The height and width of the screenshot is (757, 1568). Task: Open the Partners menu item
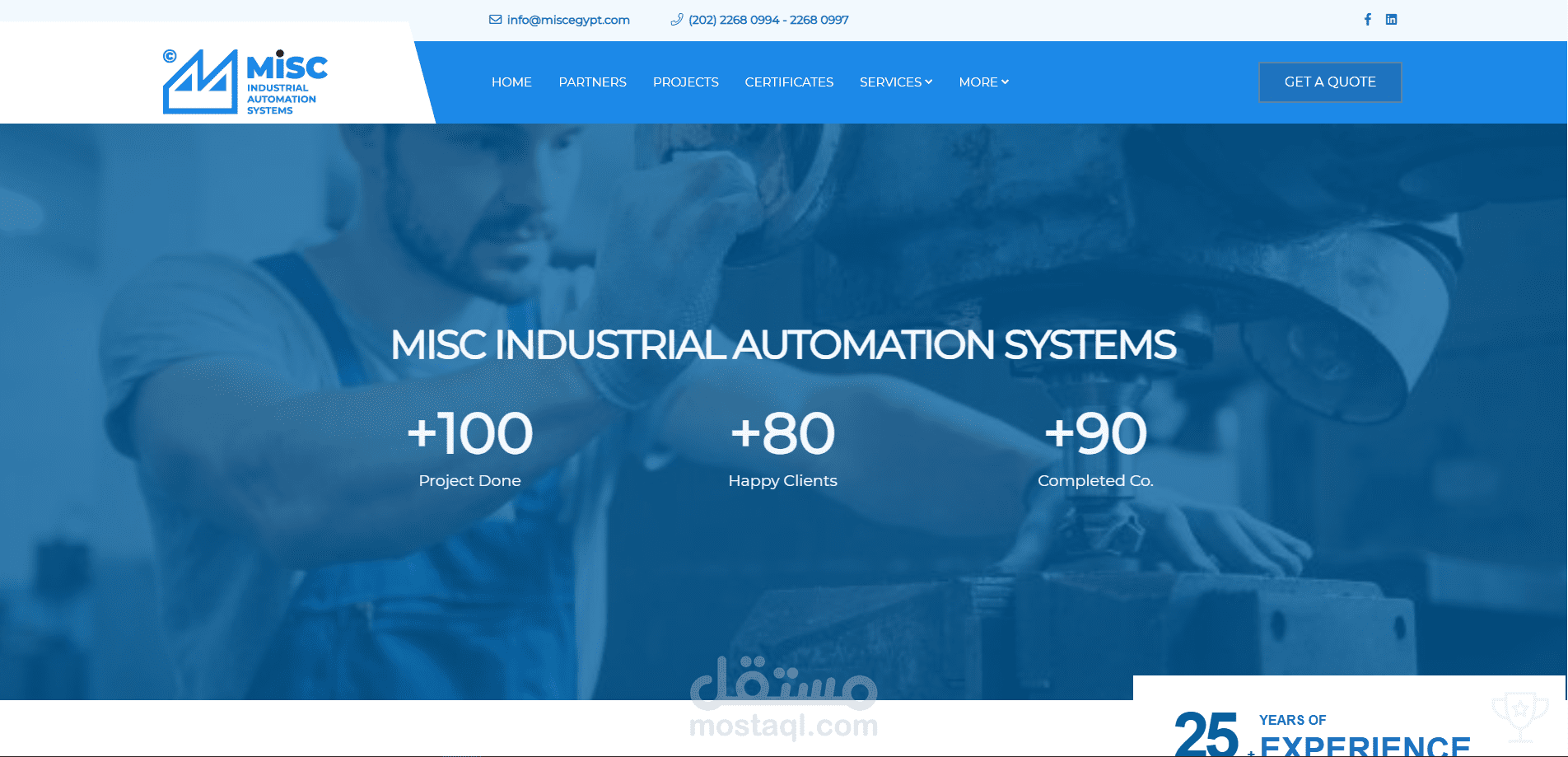point(592,82)
